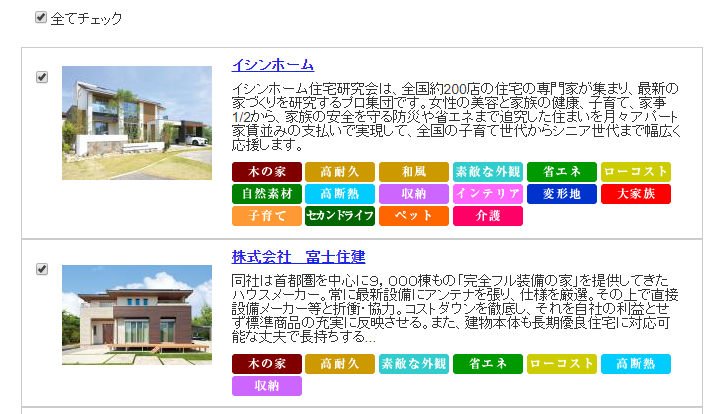Click 省エネ tag under 富士住建
Screen dimensions: 713x414
488,364
